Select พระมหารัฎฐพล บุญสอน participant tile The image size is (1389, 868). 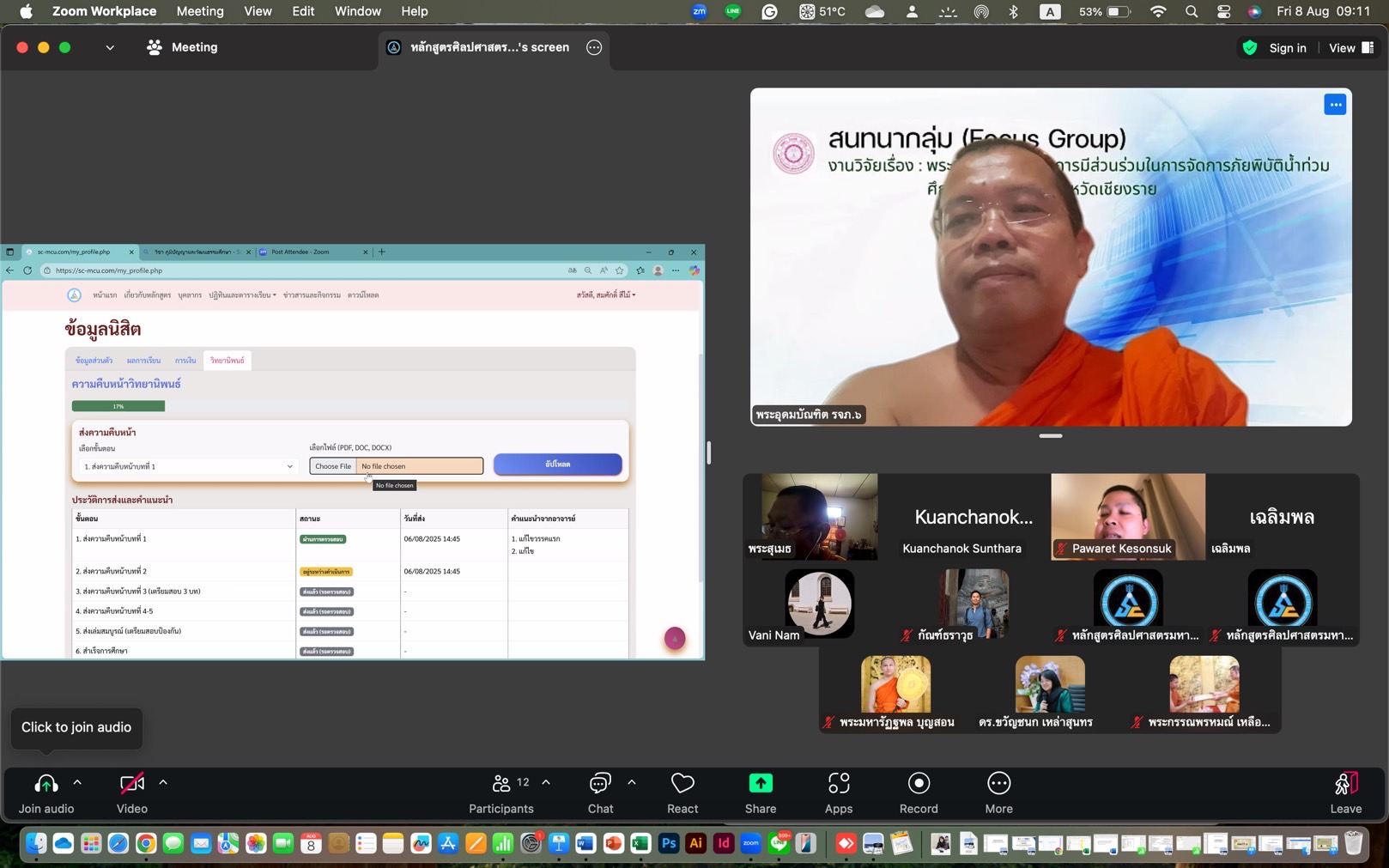click(895, 690)
